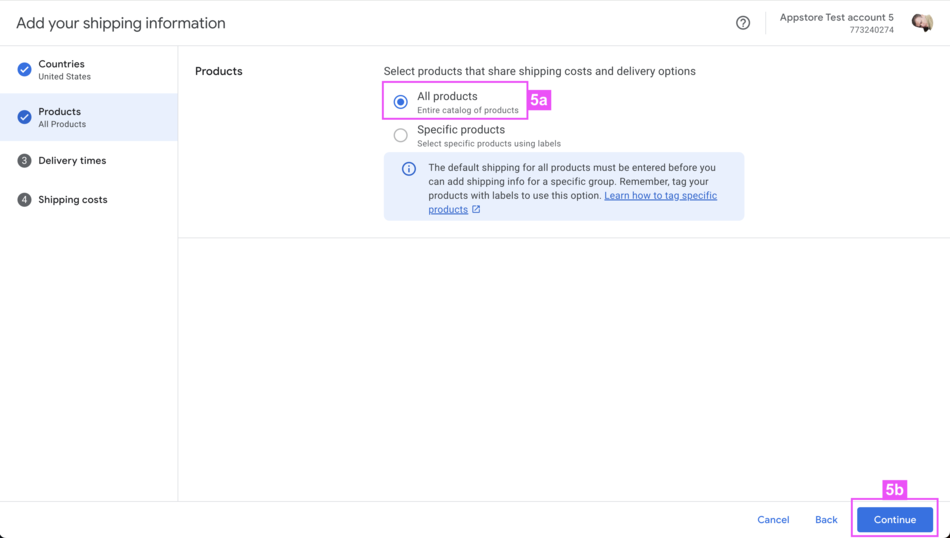Select the 'All products' radio button

tap(400, 102)
